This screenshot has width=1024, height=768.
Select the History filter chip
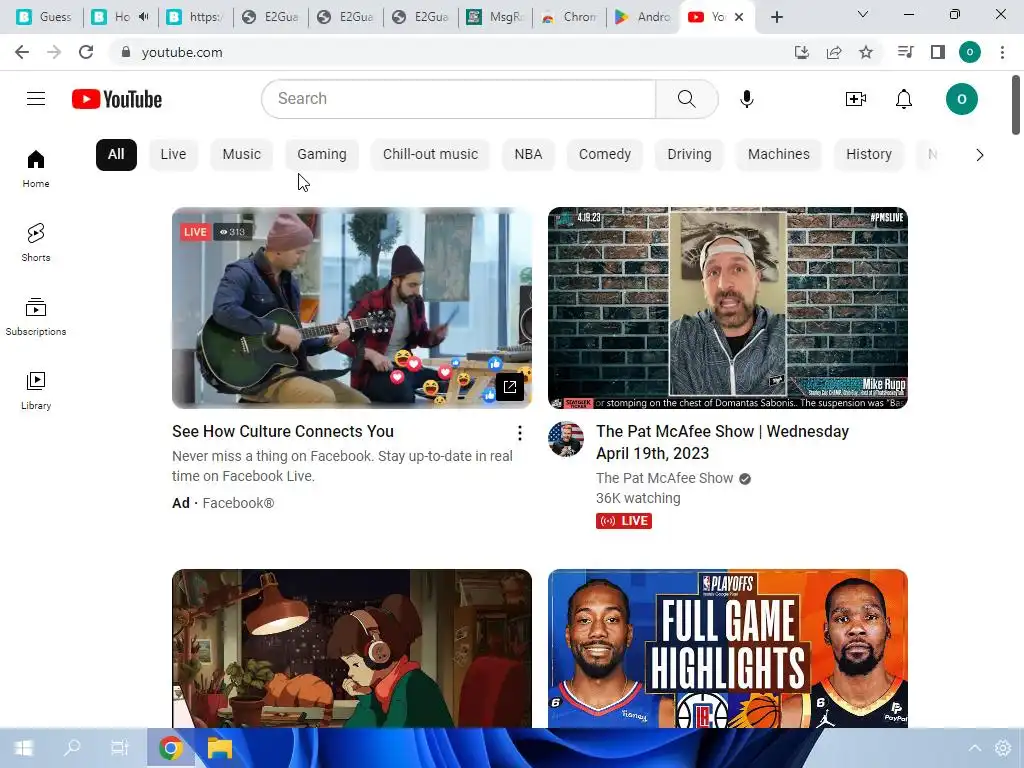(x=869, y=155)
